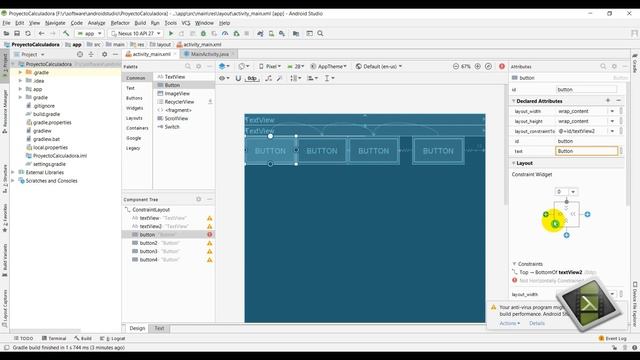Viewport: 640px width, 360px height.
Task: Toggle the TODO tool window button
Action: (24, 338)
